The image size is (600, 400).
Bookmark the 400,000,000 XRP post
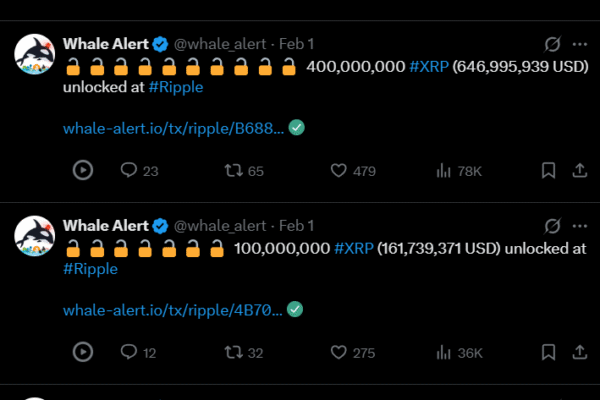pyautogui.click(x=548, y=171)
